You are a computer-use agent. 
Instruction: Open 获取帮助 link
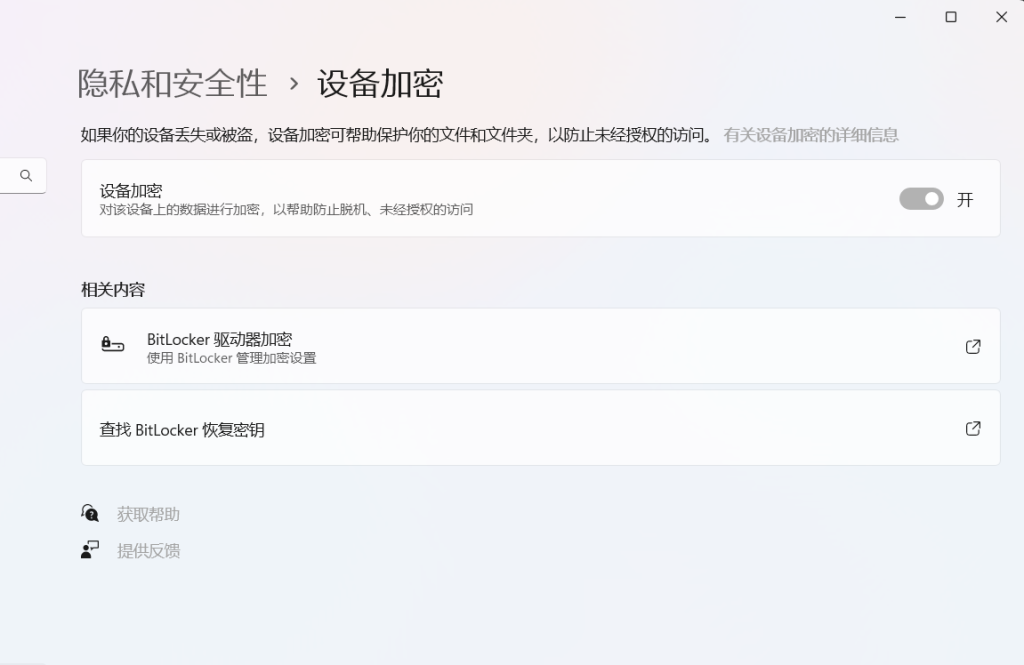pos(148,514)
